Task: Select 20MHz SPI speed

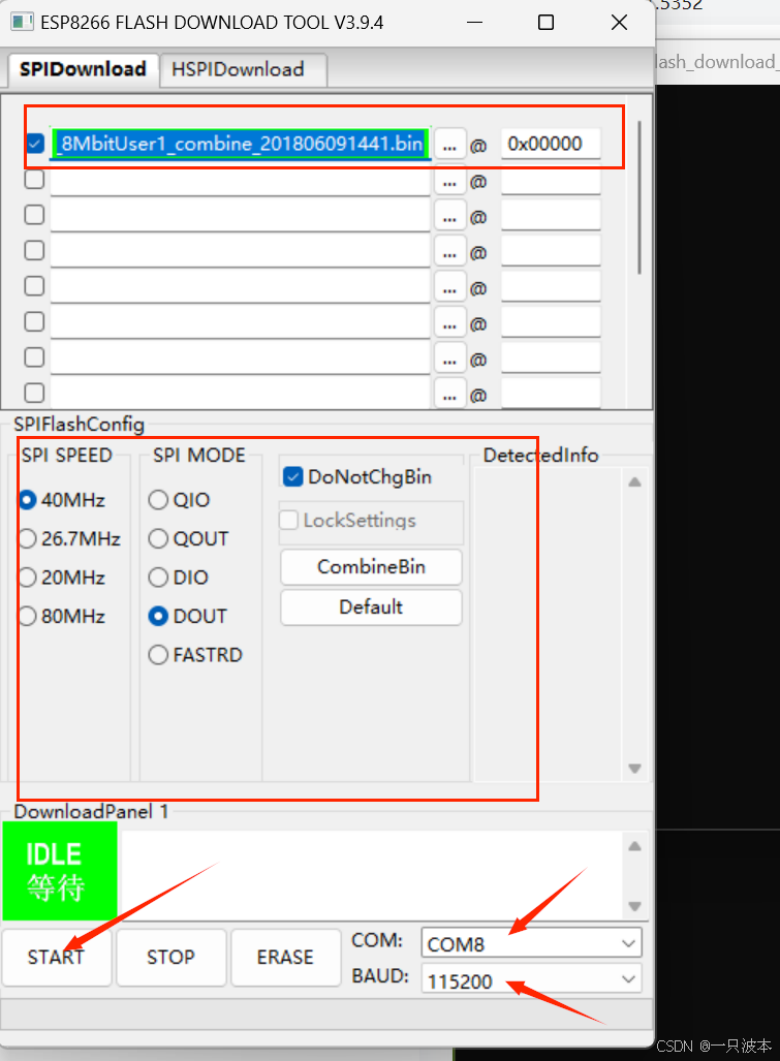Action: tap(62, 577)
